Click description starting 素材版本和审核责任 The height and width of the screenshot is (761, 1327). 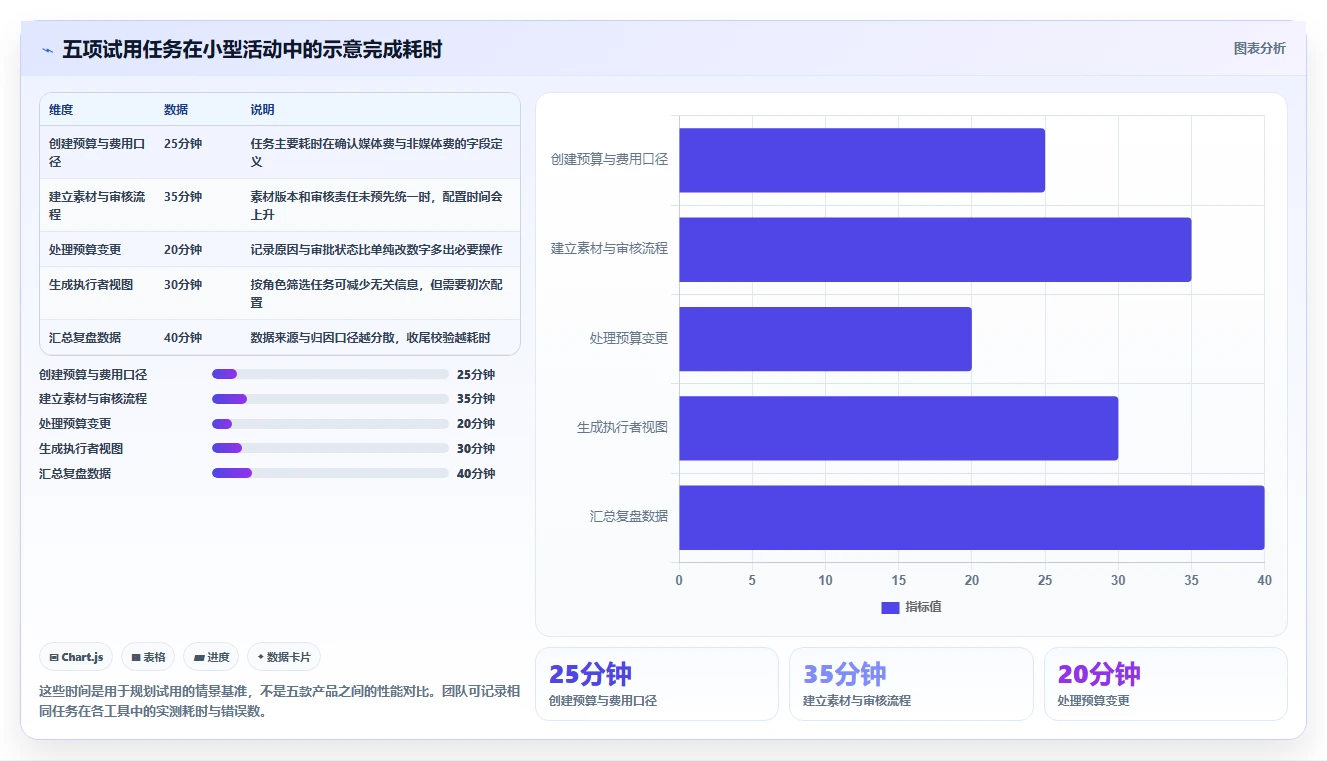click(377, 206)
